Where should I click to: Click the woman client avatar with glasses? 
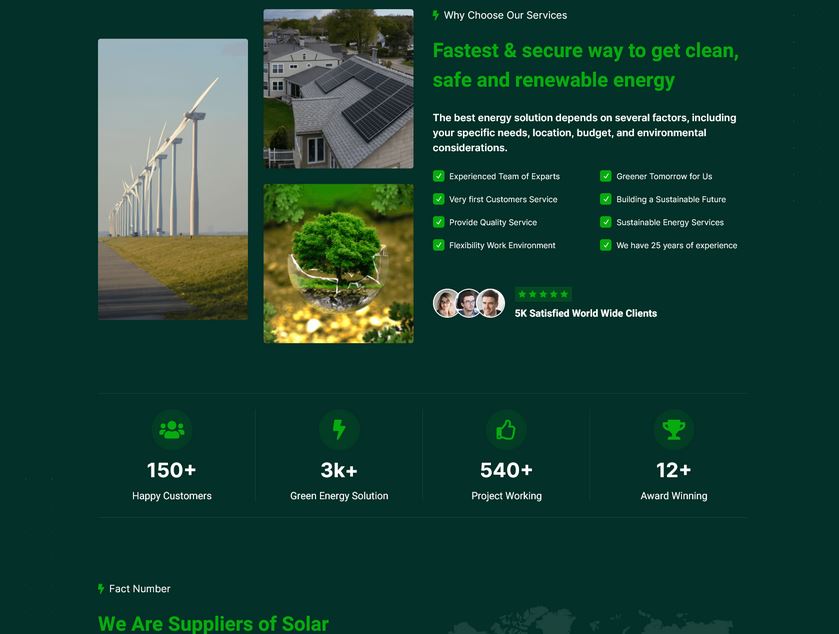(x=446, y=303)
